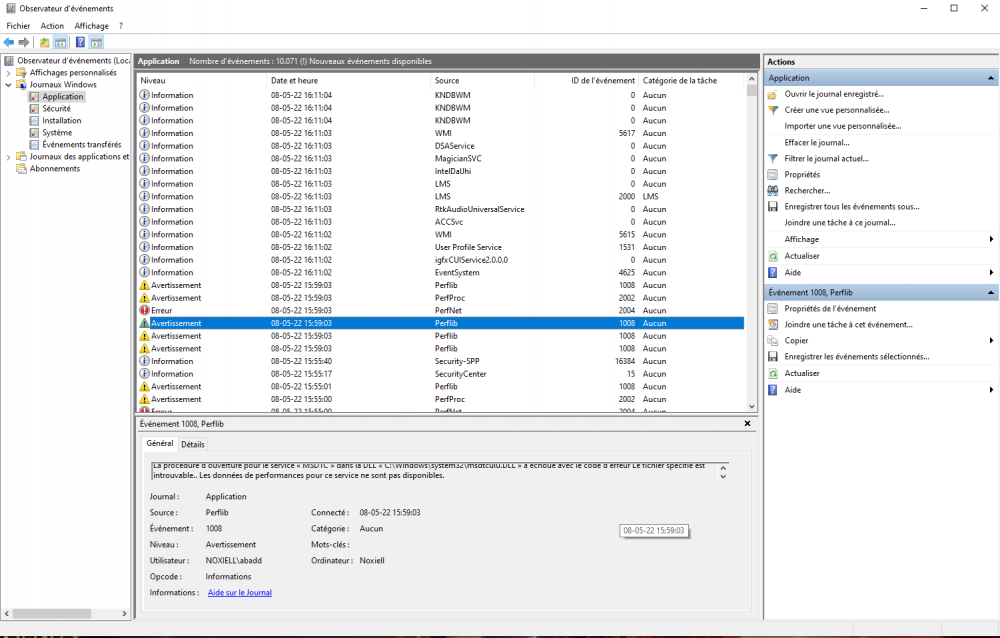Click the Filtrer le journal actuel funnel icon
The height and width of the screenshot is (638, 1000).
(772, 158)
